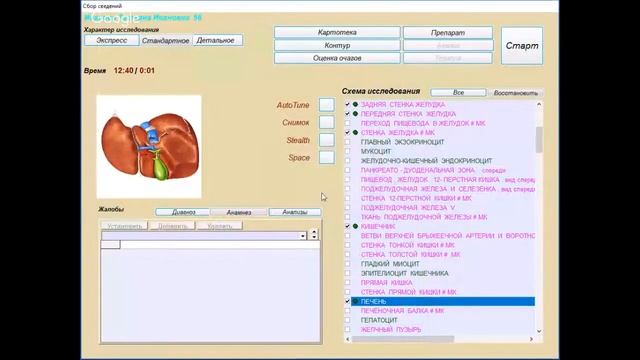Select ПОДЖЕЛУДОЧНАЯ ЖЕЛЕЗА И СЕЛЕЗЕНКА row
640x360 pixels.
[x=448, y=189]
